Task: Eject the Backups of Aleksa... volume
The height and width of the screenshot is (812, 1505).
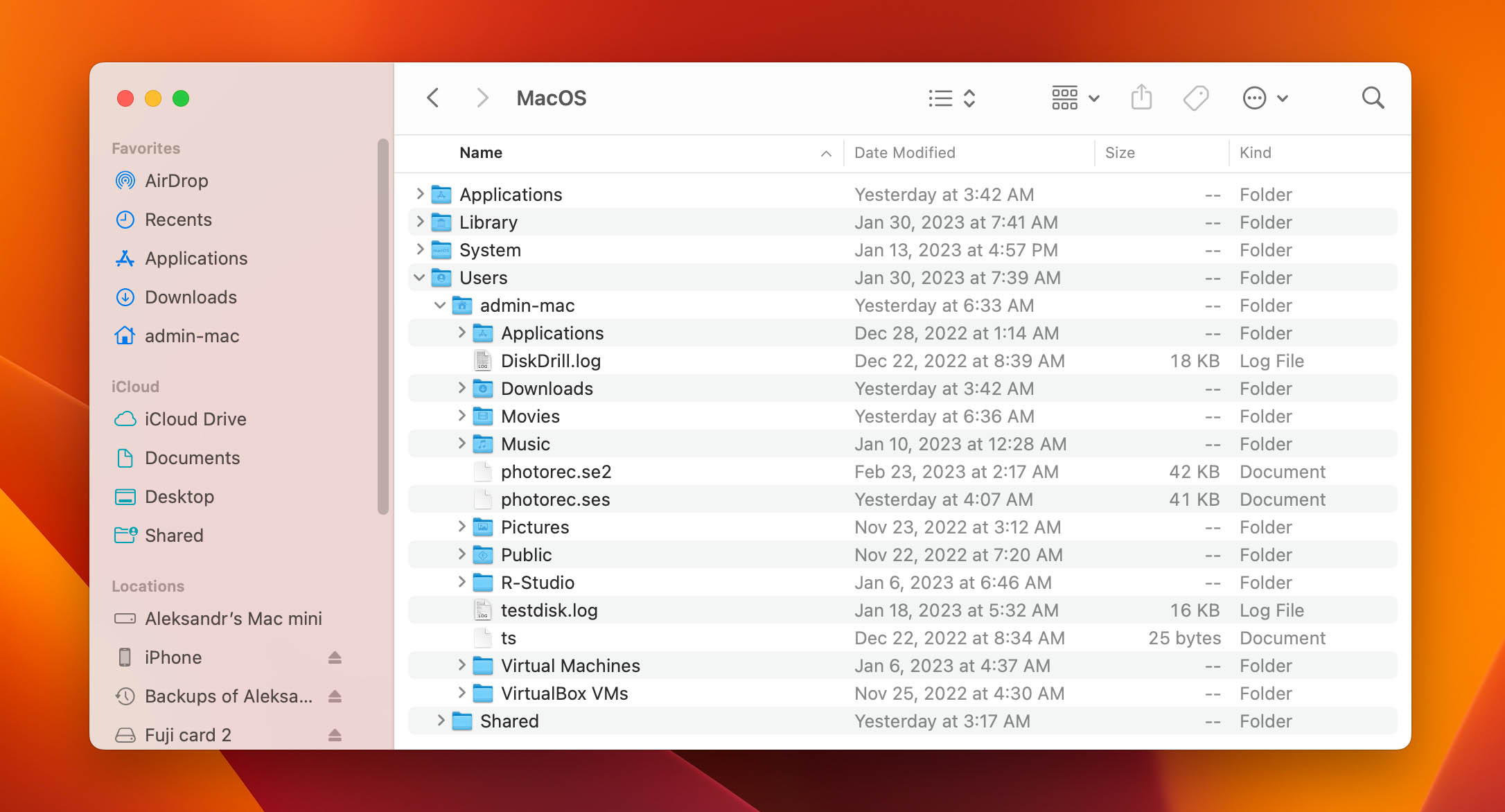Action: (x=335, y=696)
